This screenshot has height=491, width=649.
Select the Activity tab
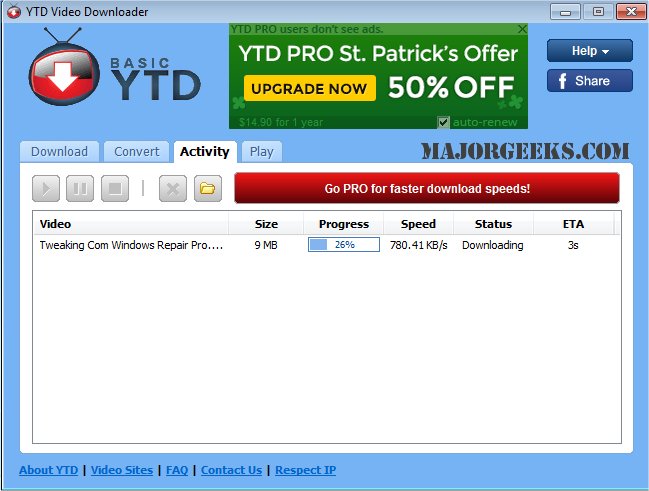(205, 152)
